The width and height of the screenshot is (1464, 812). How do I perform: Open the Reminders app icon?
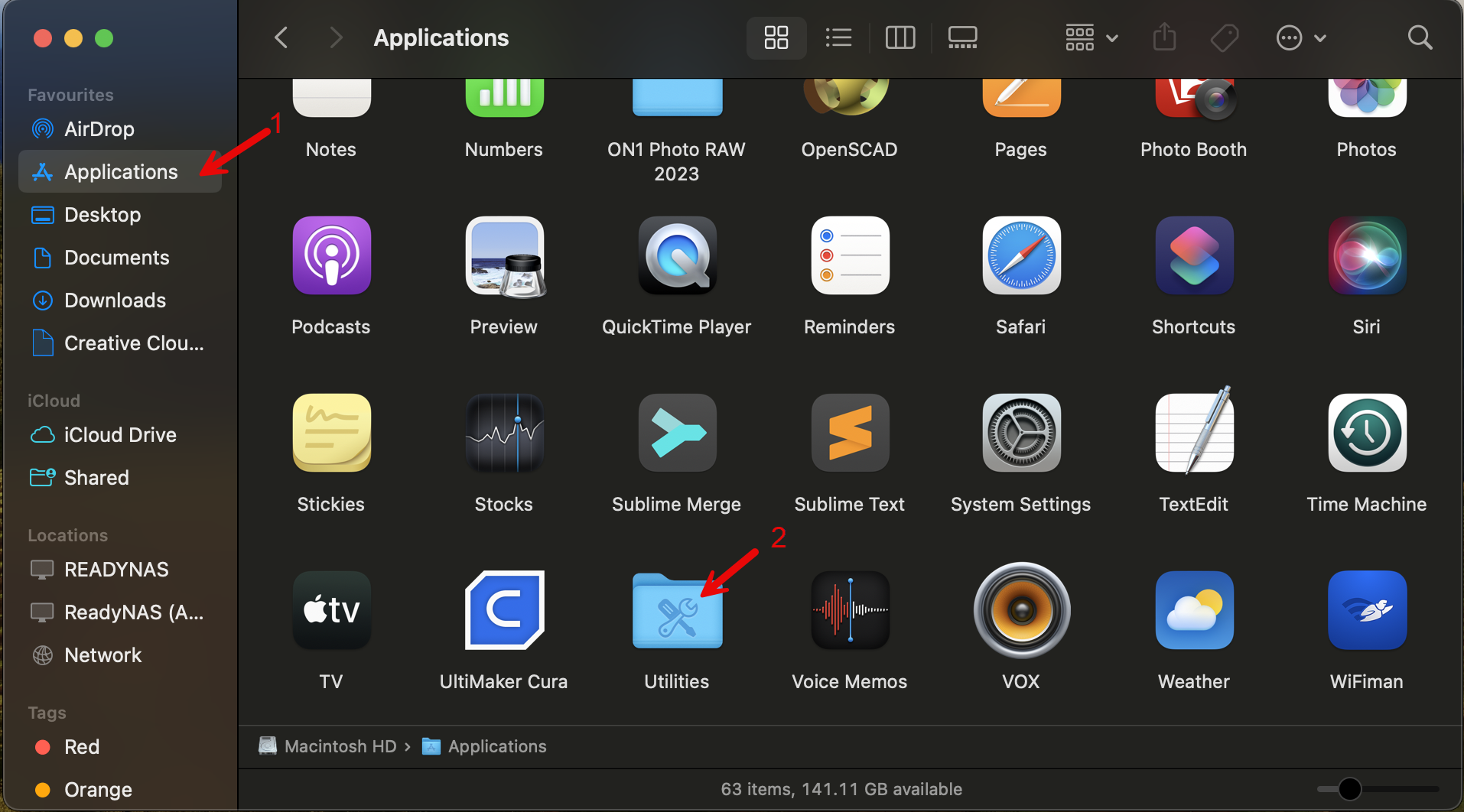[x=850, y=255]
